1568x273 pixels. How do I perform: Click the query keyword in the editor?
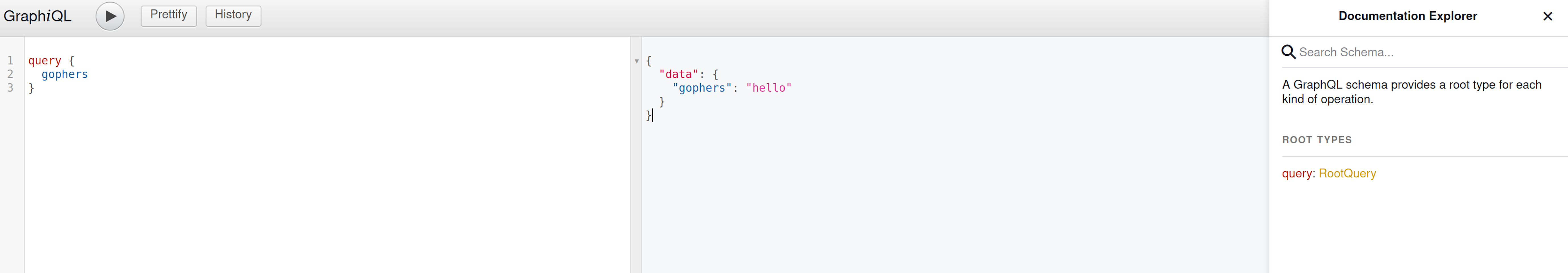click(44, 61)
